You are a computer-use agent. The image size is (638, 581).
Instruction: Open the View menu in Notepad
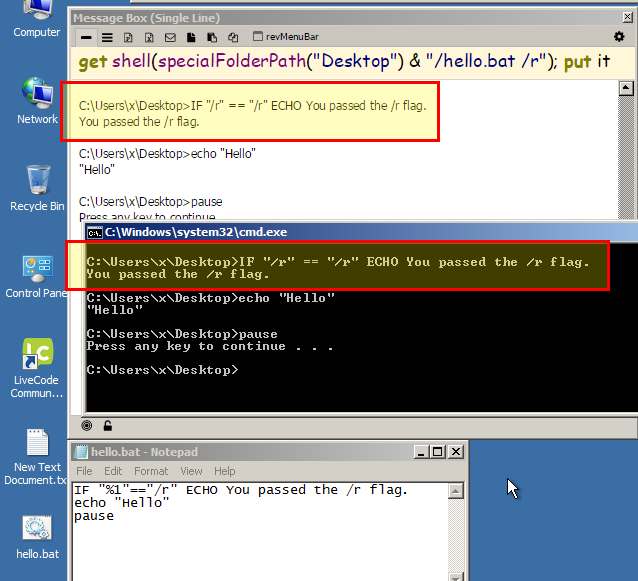(x=191, y=471)
